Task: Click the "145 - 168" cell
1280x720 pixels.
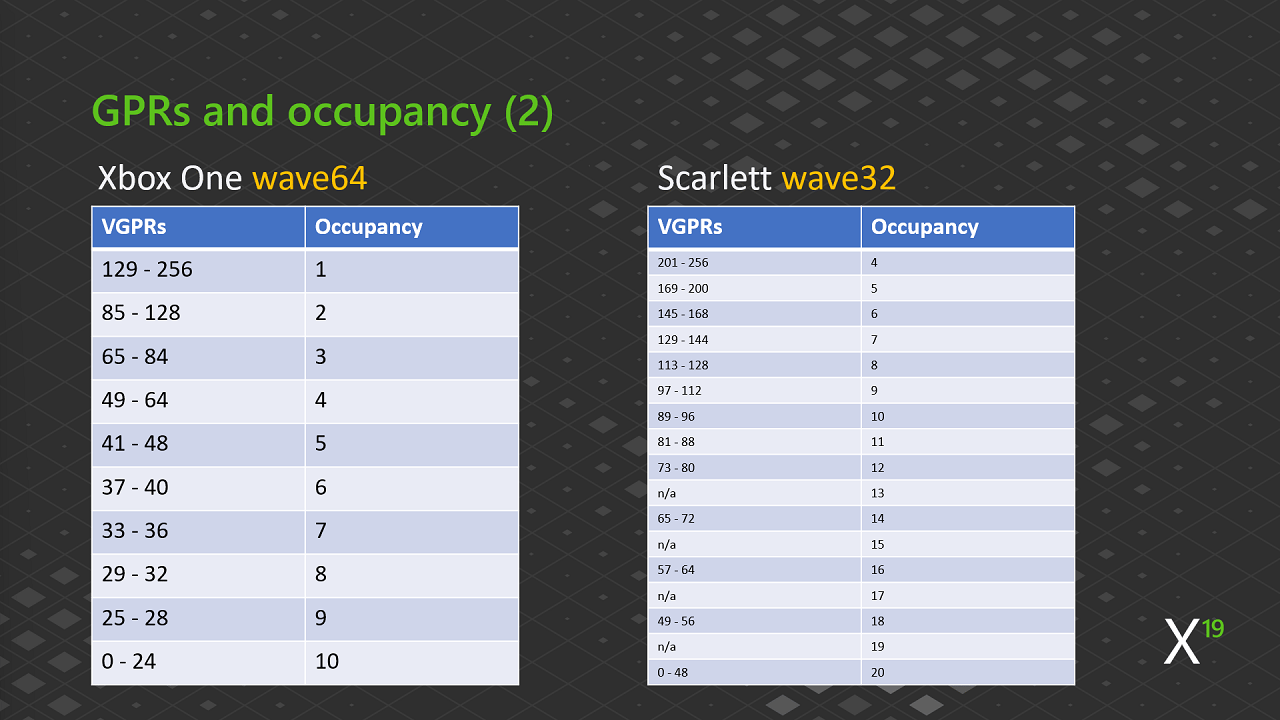Action: click(754, 314)
